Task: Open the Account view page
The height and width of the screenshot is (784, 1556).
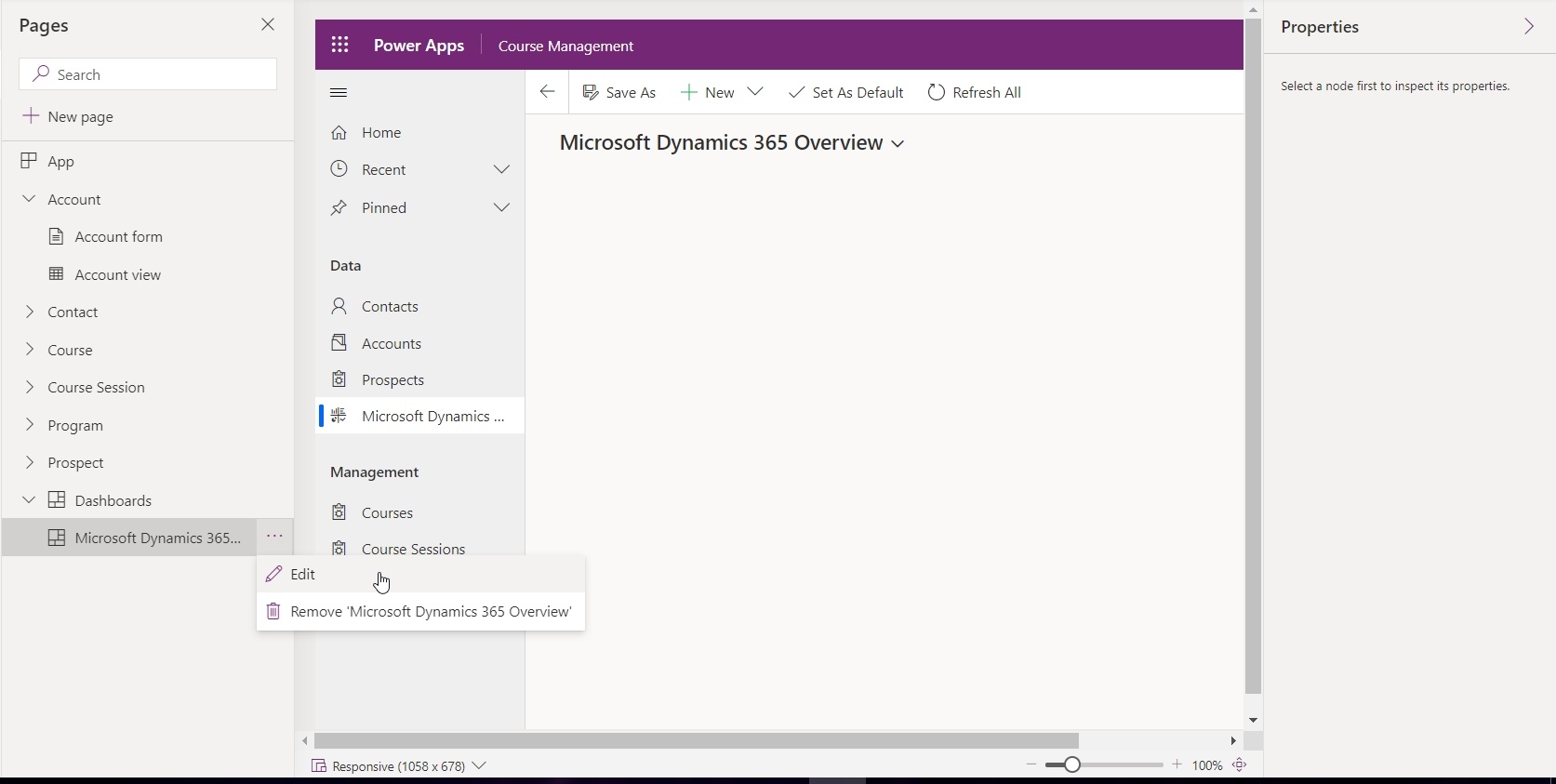Action: tap(118, 274)
